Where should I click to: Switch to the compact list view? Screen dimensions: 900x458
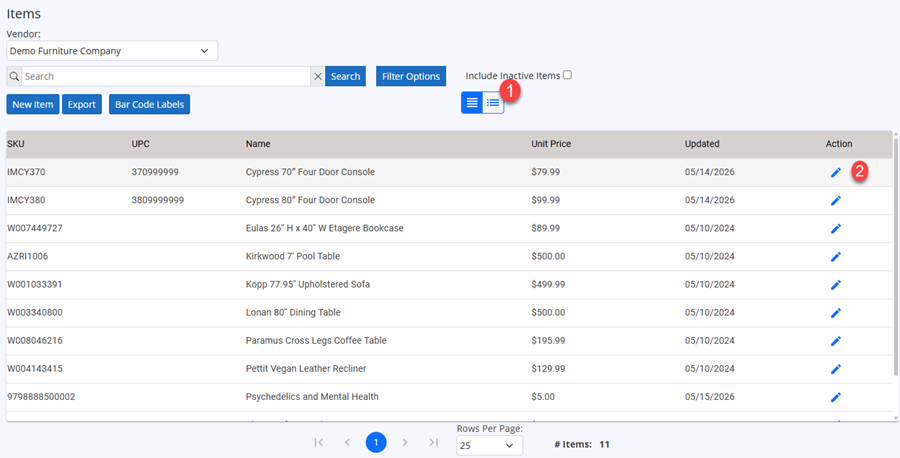(472, 103)
